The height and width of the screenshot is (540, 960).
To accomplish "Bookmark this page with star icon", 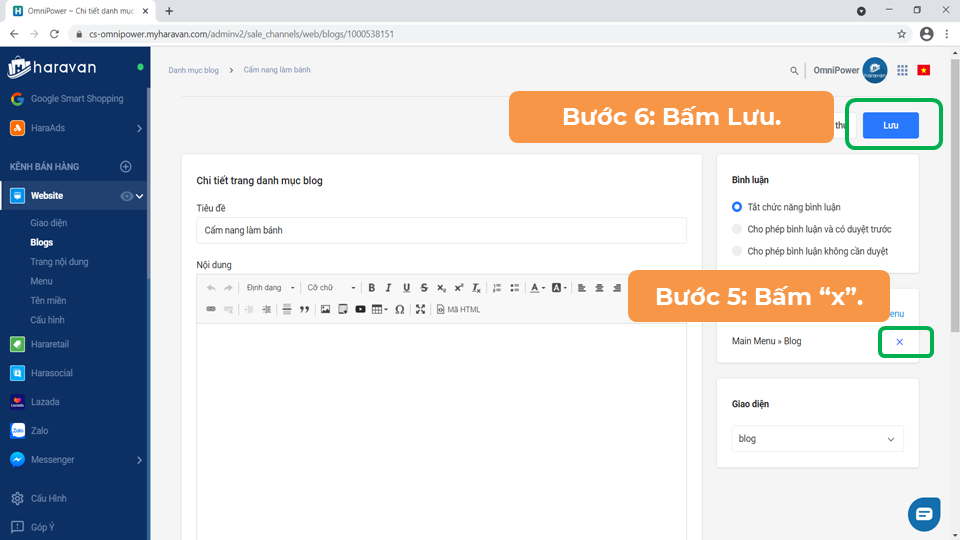I will tap(901, 34).
